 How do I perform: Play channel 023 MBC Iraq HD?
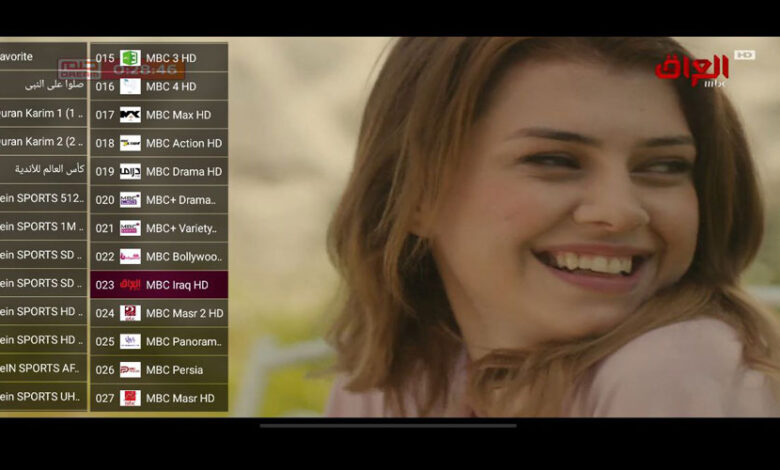tap(159, 285)
